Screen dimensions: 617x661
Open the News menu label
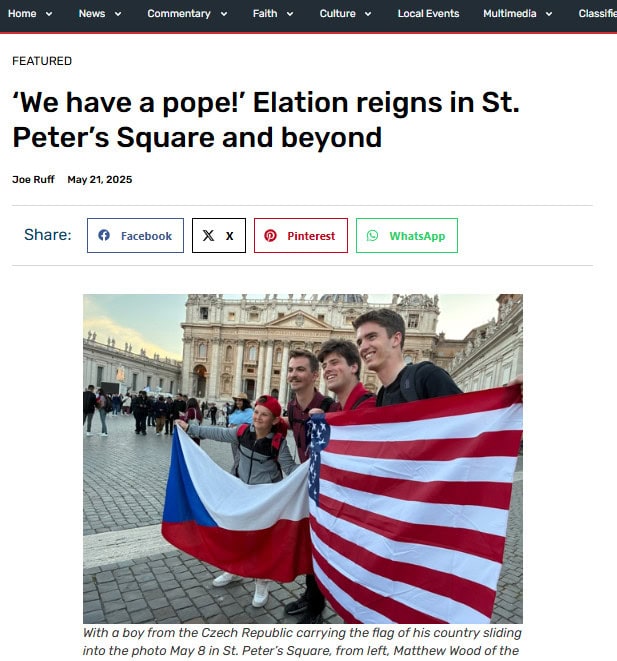pos(92,13)
